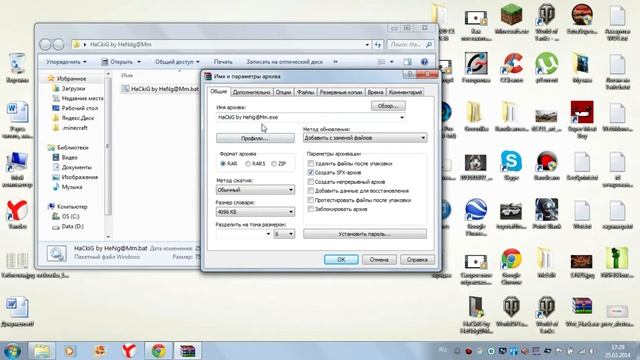Open the update method dropdown
Viewport: 640px width, 360px height.
tap(365, 138)
